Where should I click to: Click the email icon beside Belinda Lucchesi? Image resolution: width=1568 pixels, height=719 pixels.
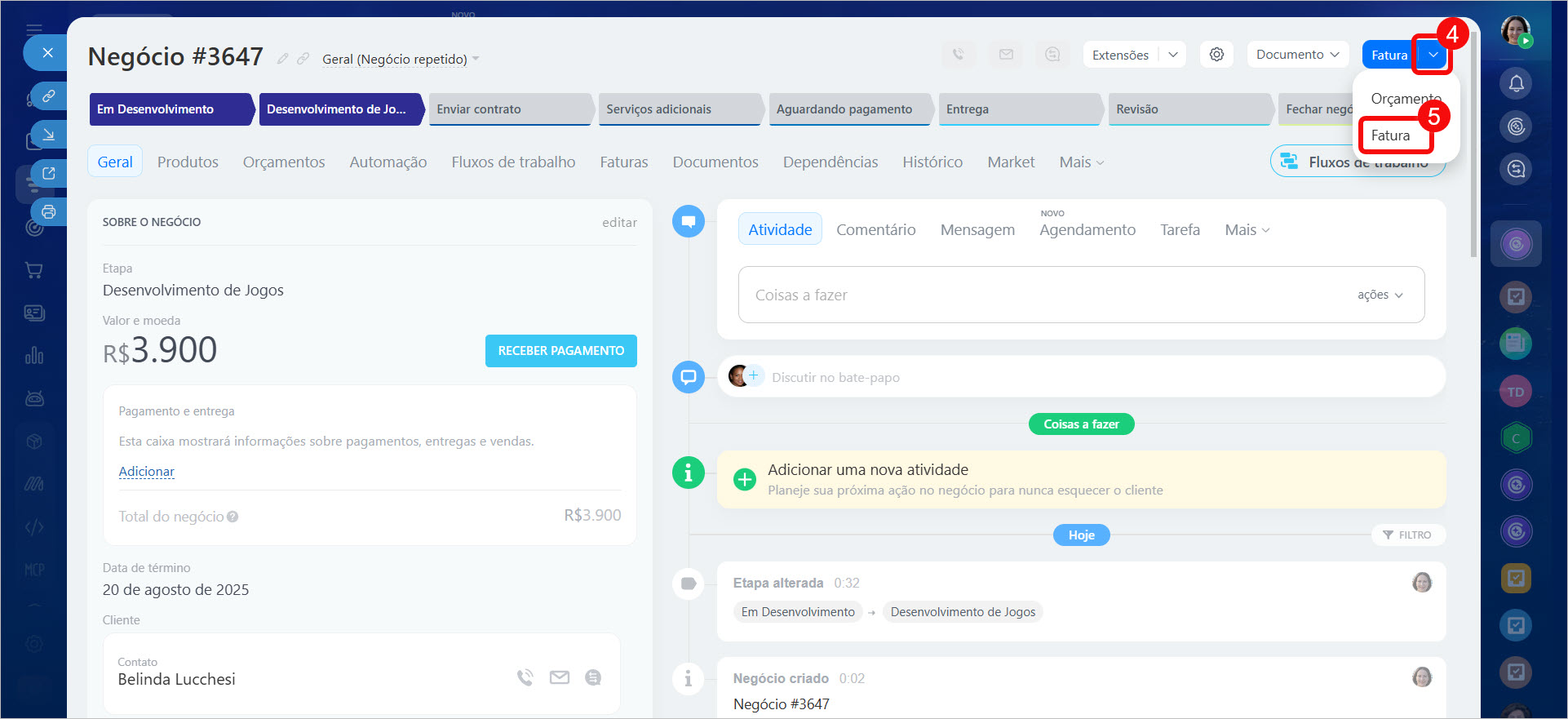(x=560, y=677)
